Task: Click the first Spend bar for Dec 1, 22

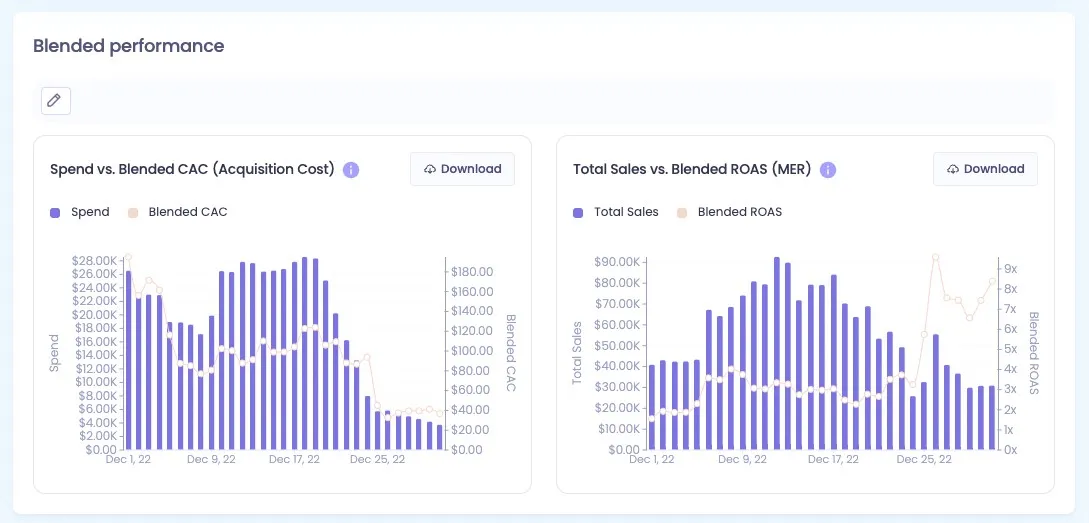Action: 128,360
